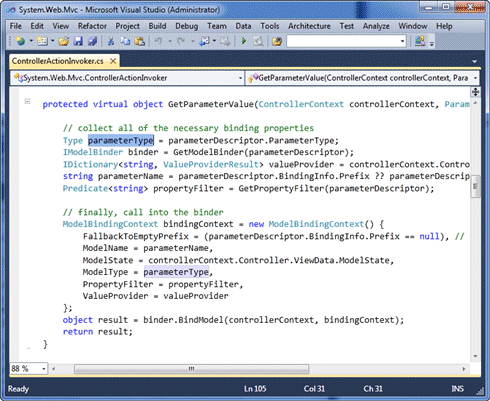
Task: Select the ControllerActionInvoker.cs document tab
Action: (58, 61)
